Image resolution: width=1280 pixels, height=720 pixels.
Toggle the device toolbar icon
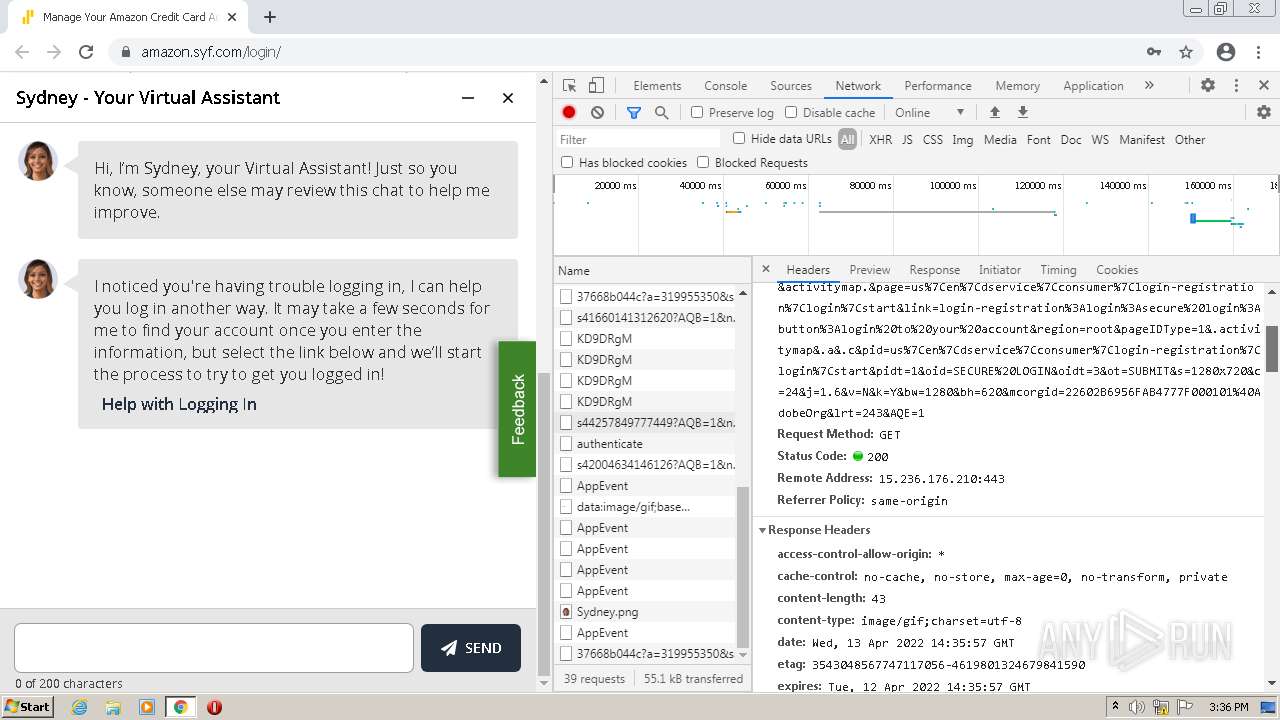click(x=596, y=86)
